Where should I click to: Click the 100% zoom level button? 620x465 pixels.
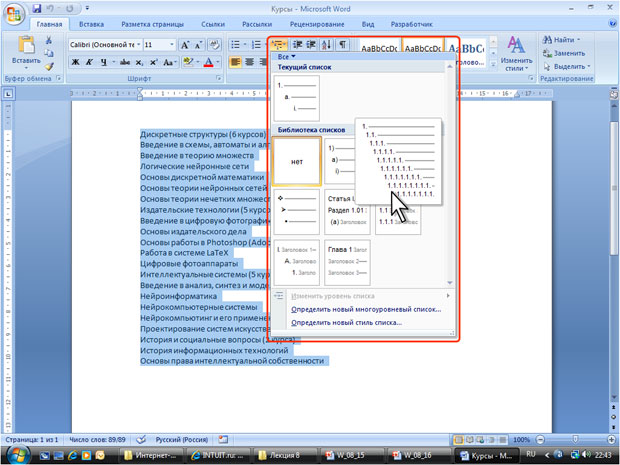click(521, 440)
